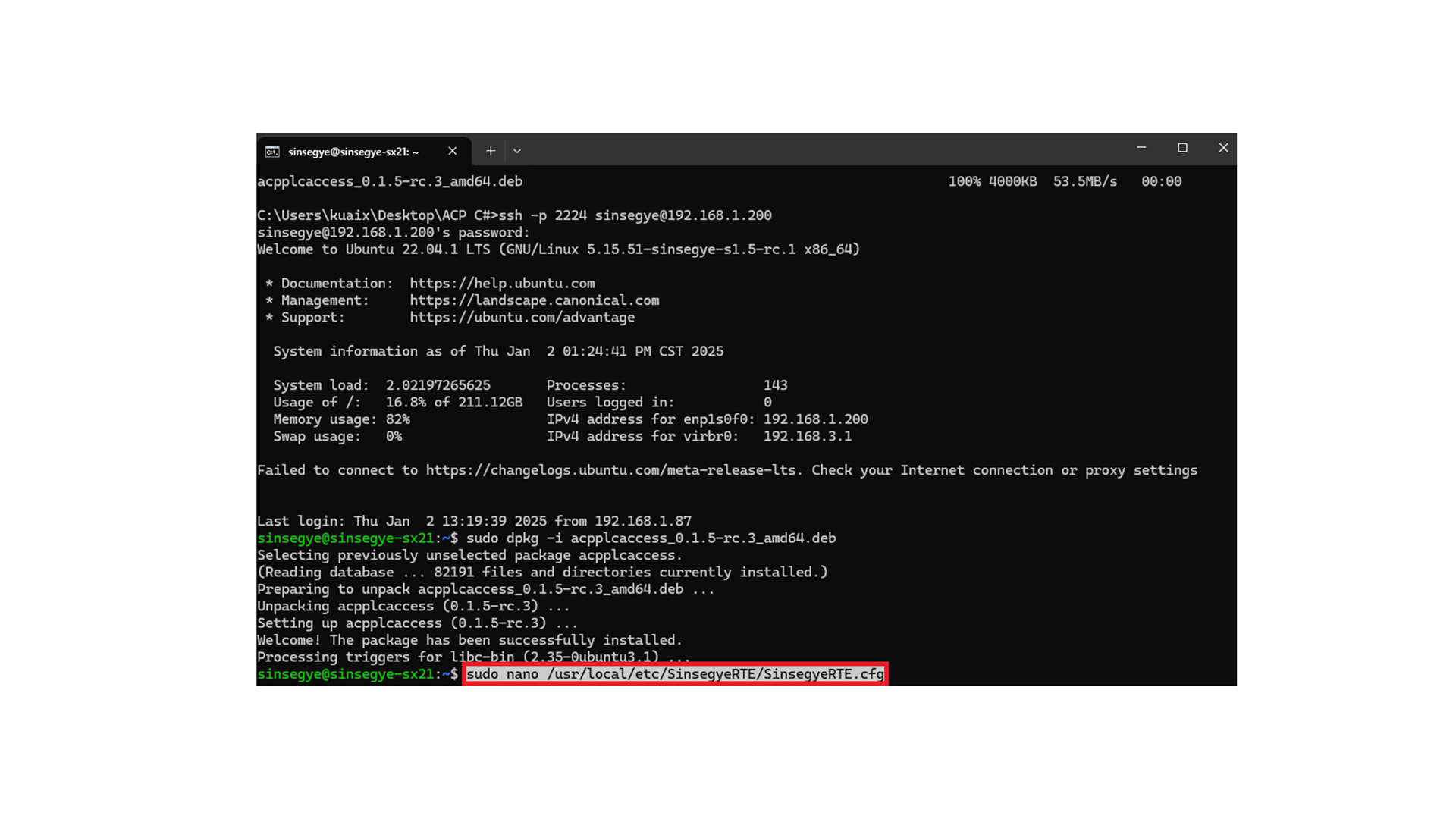Select the sinsegye@sinsegye-sx21 tab
Screen dimensions: 1456x819
(x=353, y=152)
